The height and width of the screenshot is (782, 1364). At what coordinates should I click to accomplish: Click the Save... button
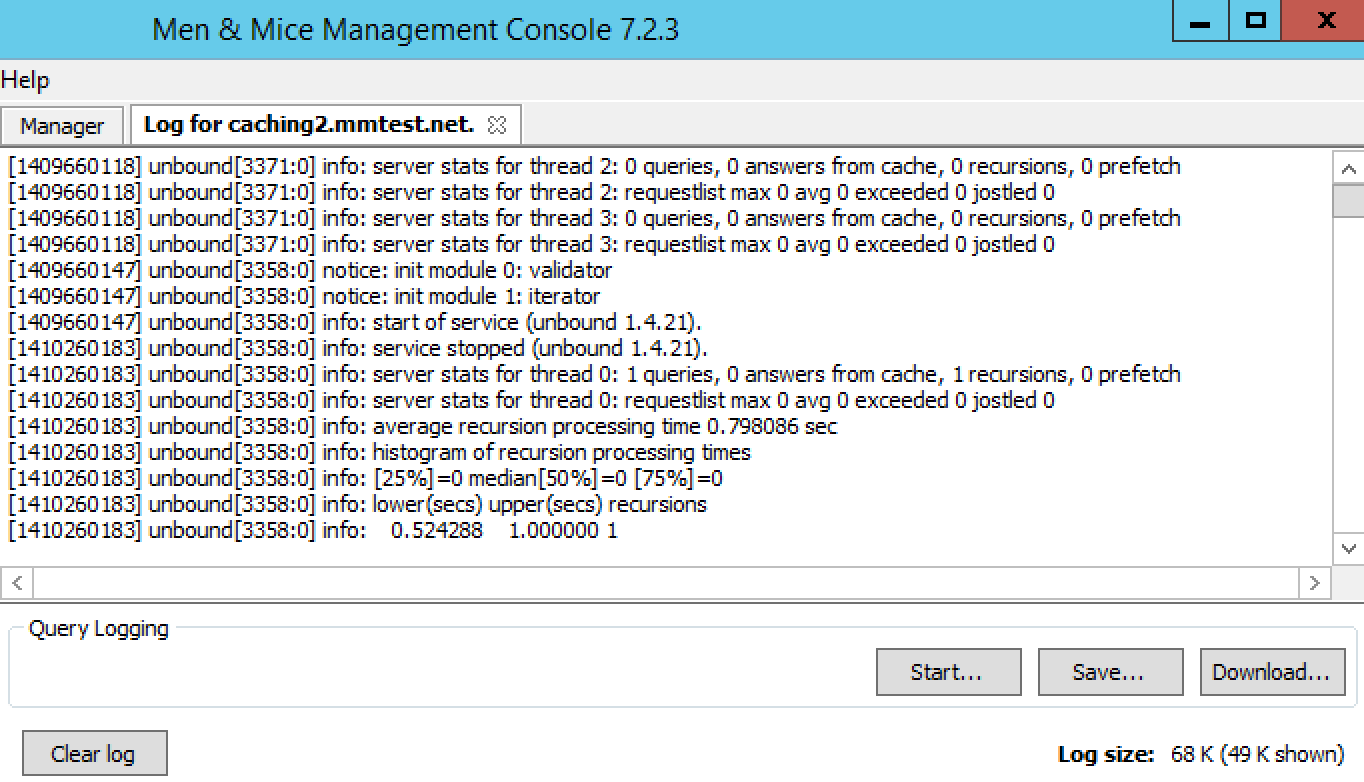tap(1110, 672)
